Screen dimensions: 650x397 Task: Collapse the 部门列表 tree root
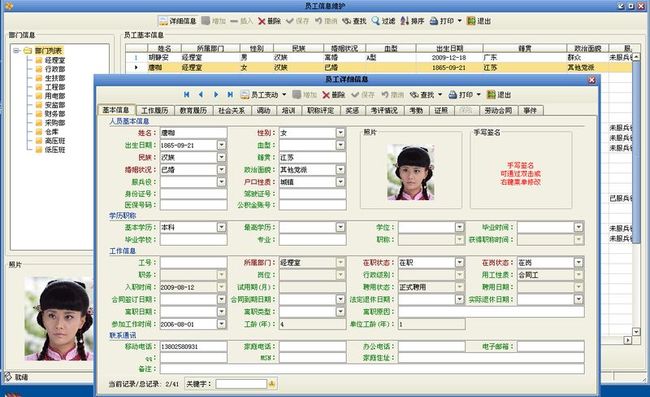coord(16,51)
